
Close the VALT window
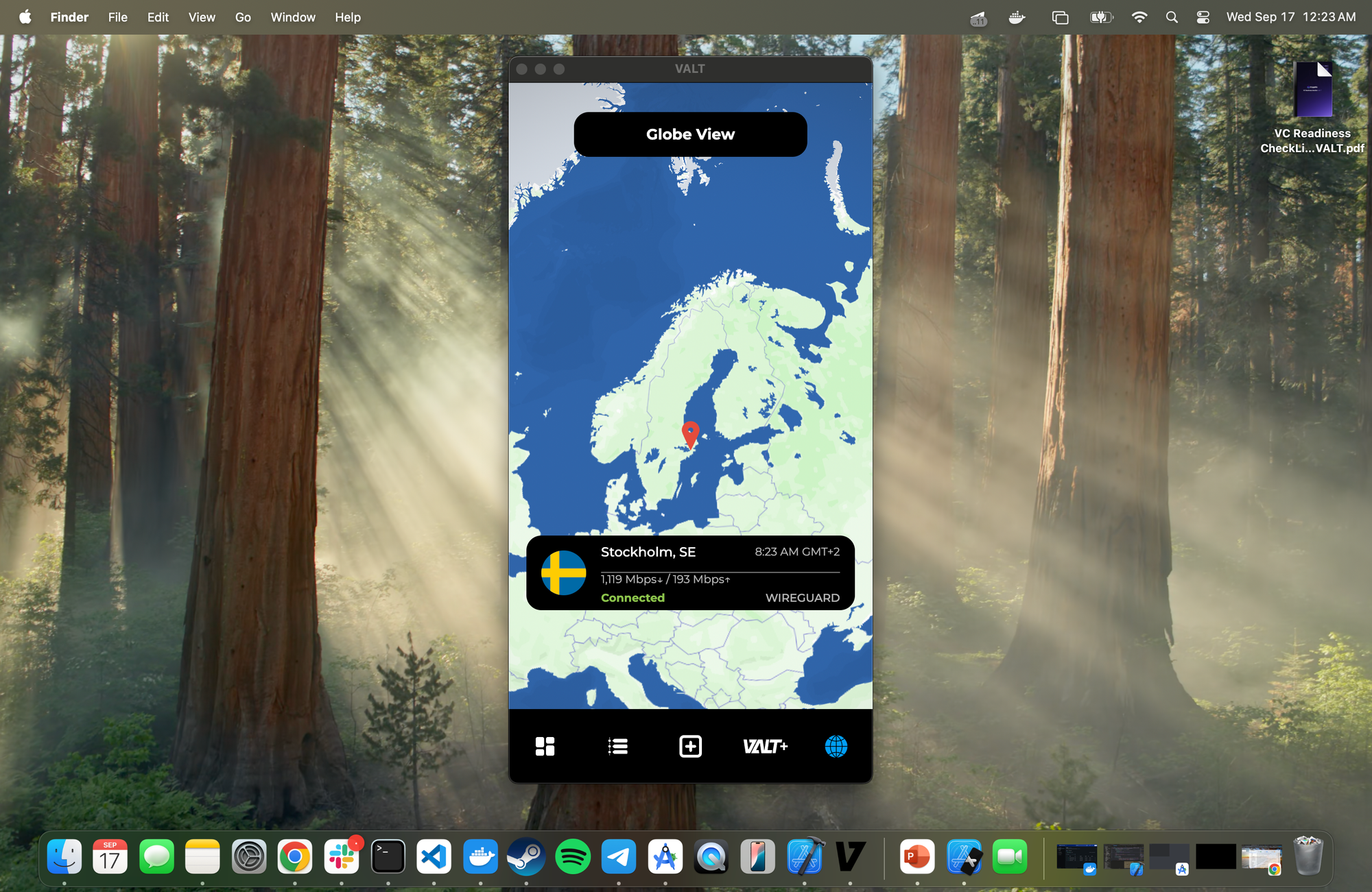(521, 69)
